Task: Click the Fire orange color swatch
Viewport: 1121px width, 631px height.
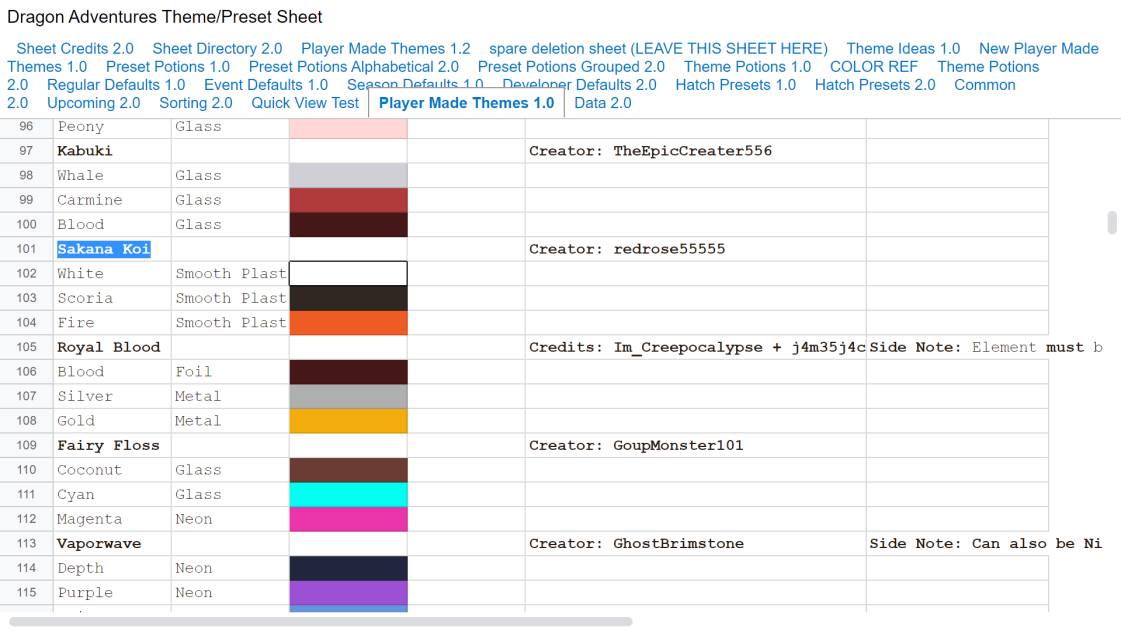Action: click(x=348, y=322)
